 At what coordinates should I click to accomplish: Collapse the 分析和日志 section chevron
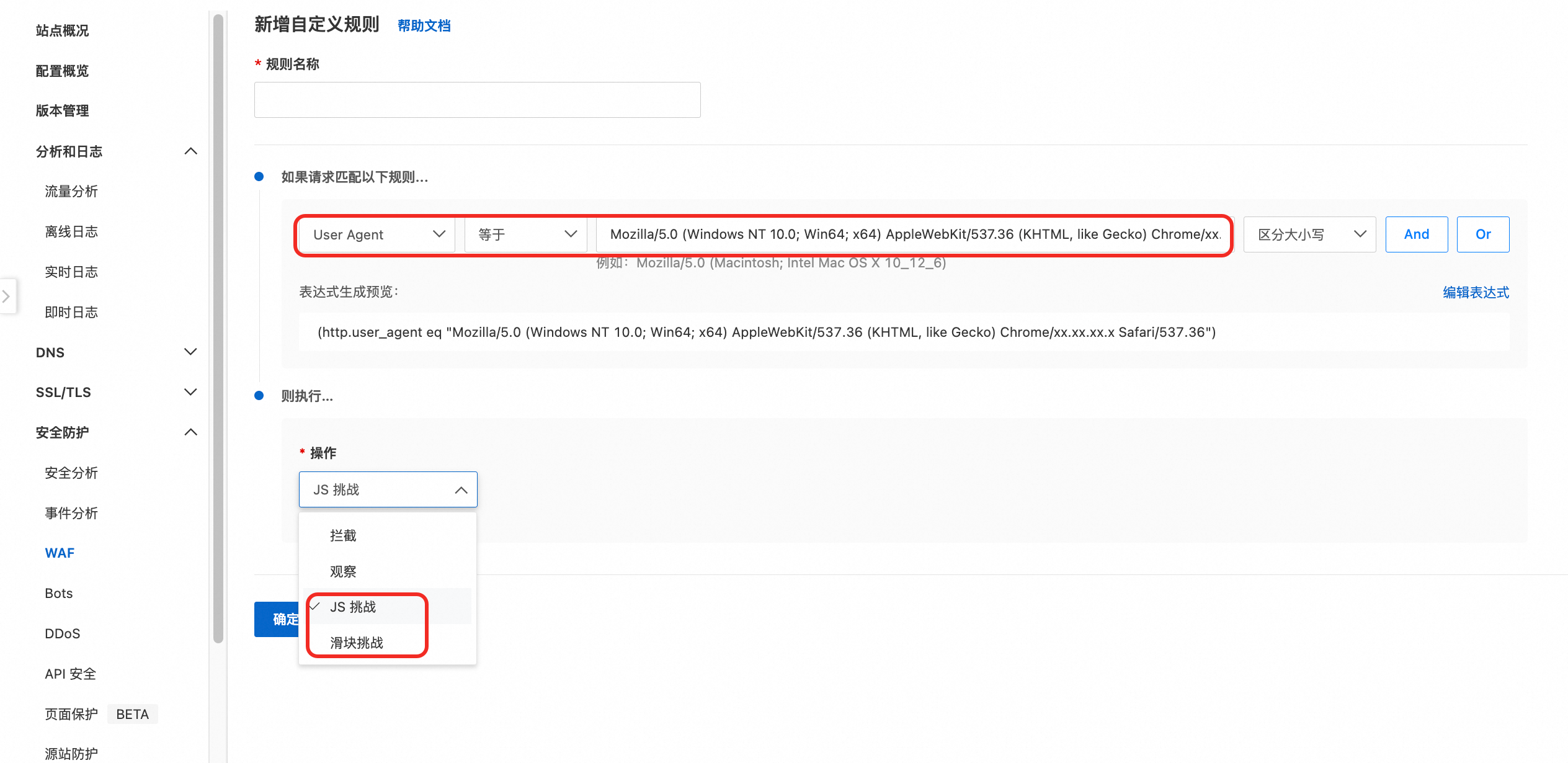(x=191, y=151)
